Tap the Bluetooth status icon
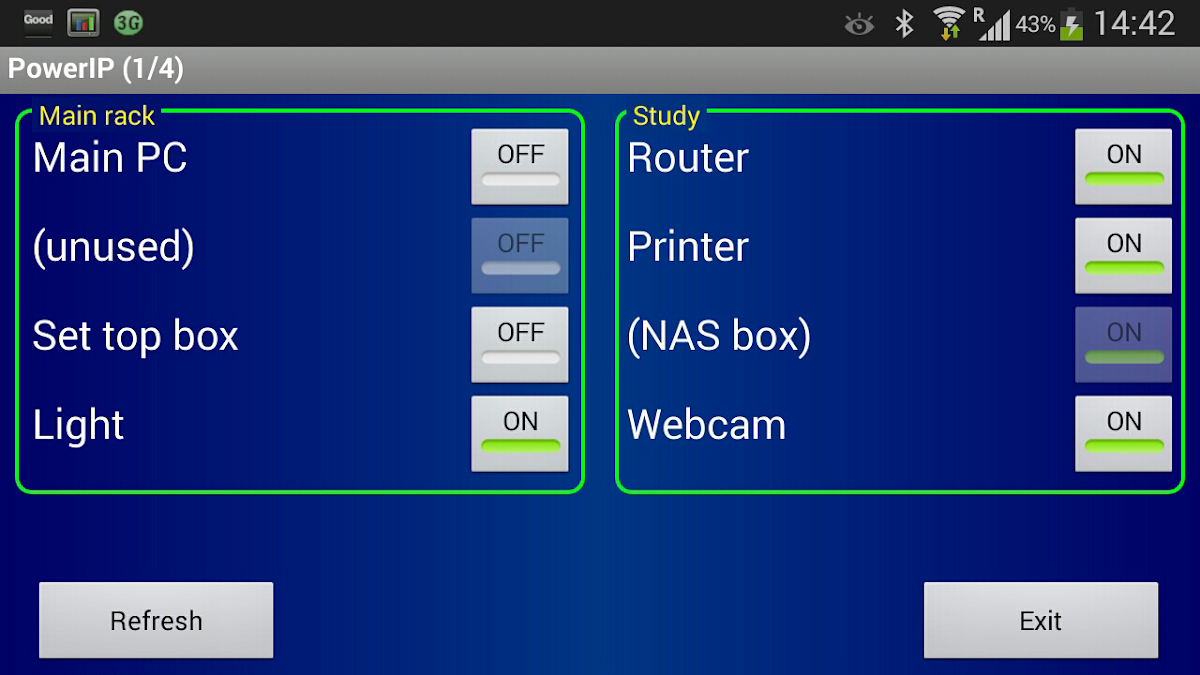This screenshot has height=675, width=1200. [904, 23]
